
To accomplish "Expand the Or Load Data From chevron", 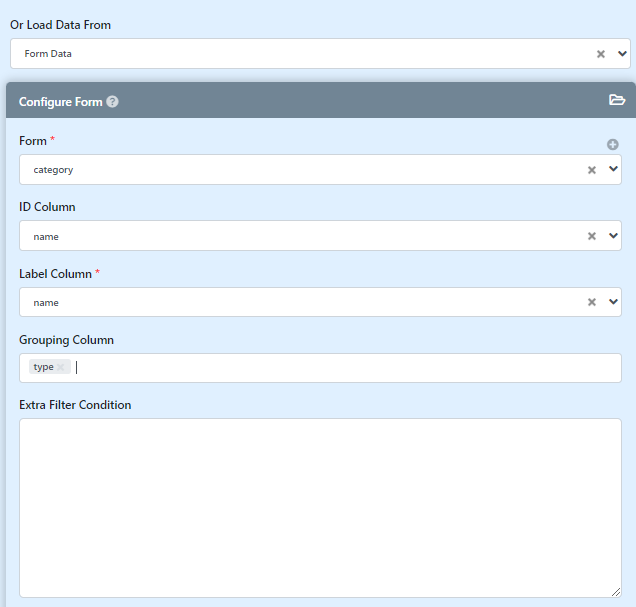I will (622, 54).
